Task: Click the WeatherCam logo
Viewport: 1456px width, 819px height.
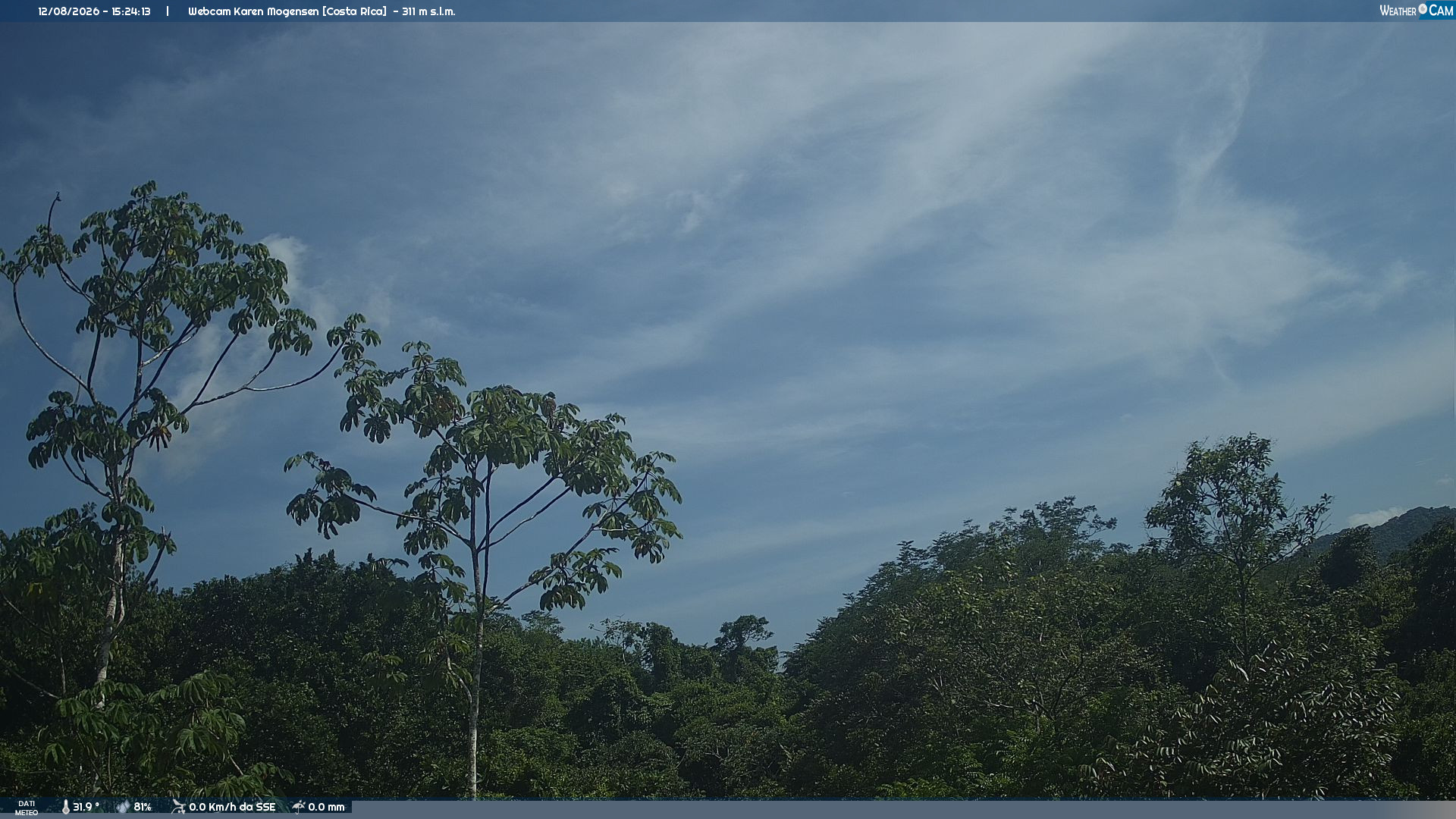Action: (x=1417, y=11)
